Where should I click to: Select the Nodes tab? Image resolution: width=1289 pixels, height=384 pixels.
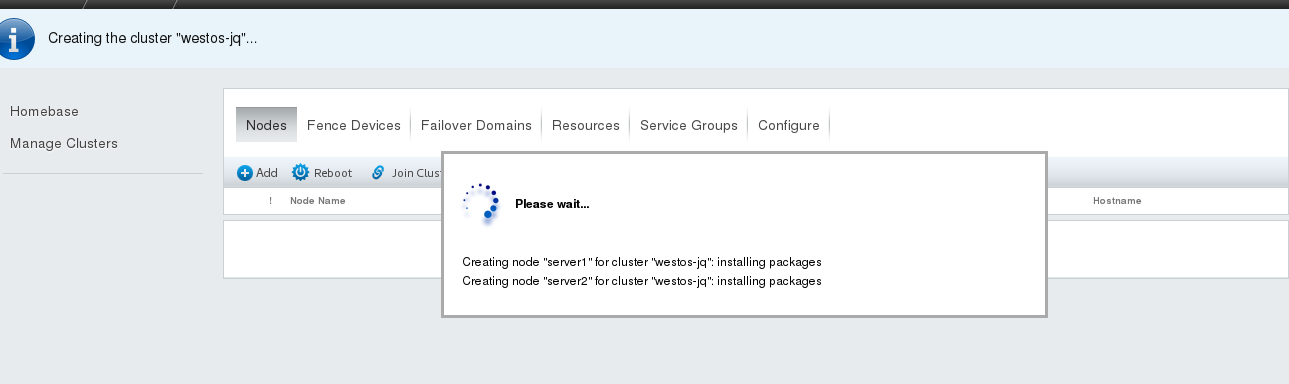click(266, 125)
